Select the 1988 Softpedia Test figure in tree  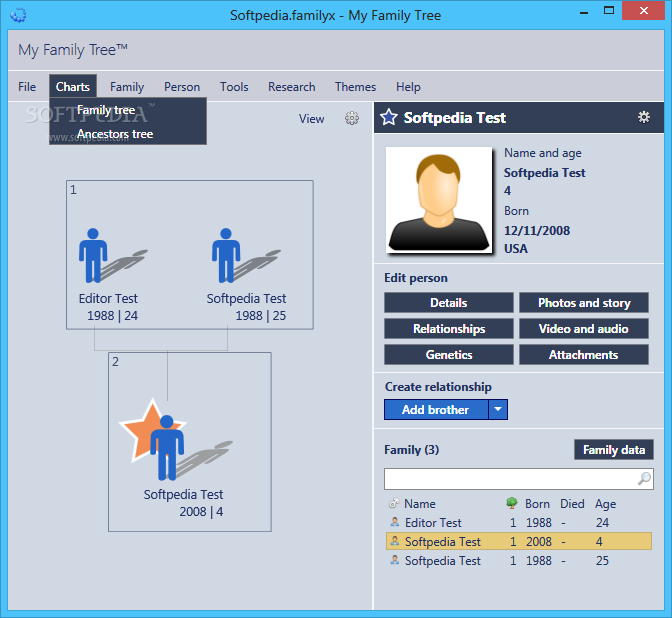(226, 256)
